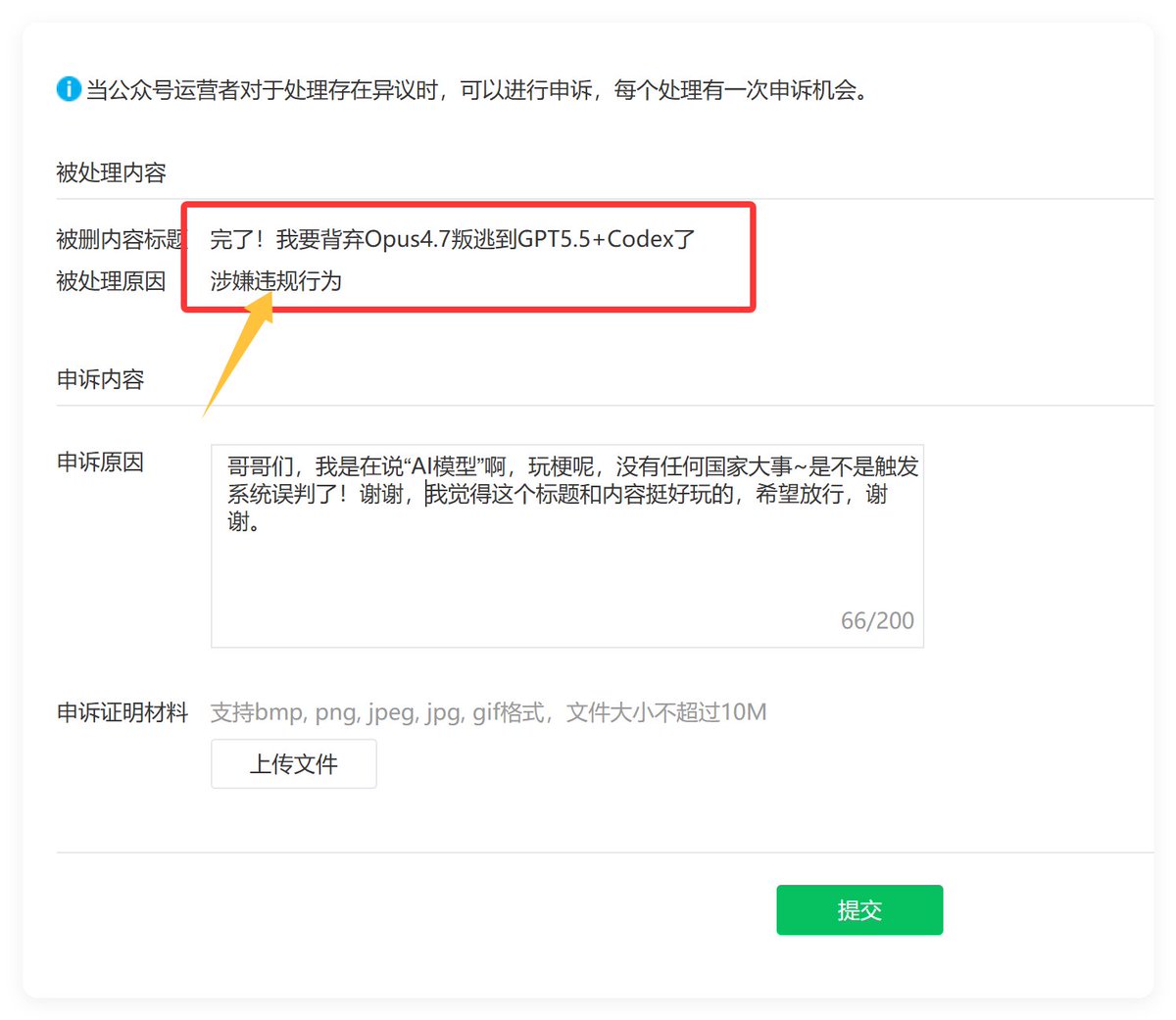Click the 涉嫌违规行为 reason text

276,281
